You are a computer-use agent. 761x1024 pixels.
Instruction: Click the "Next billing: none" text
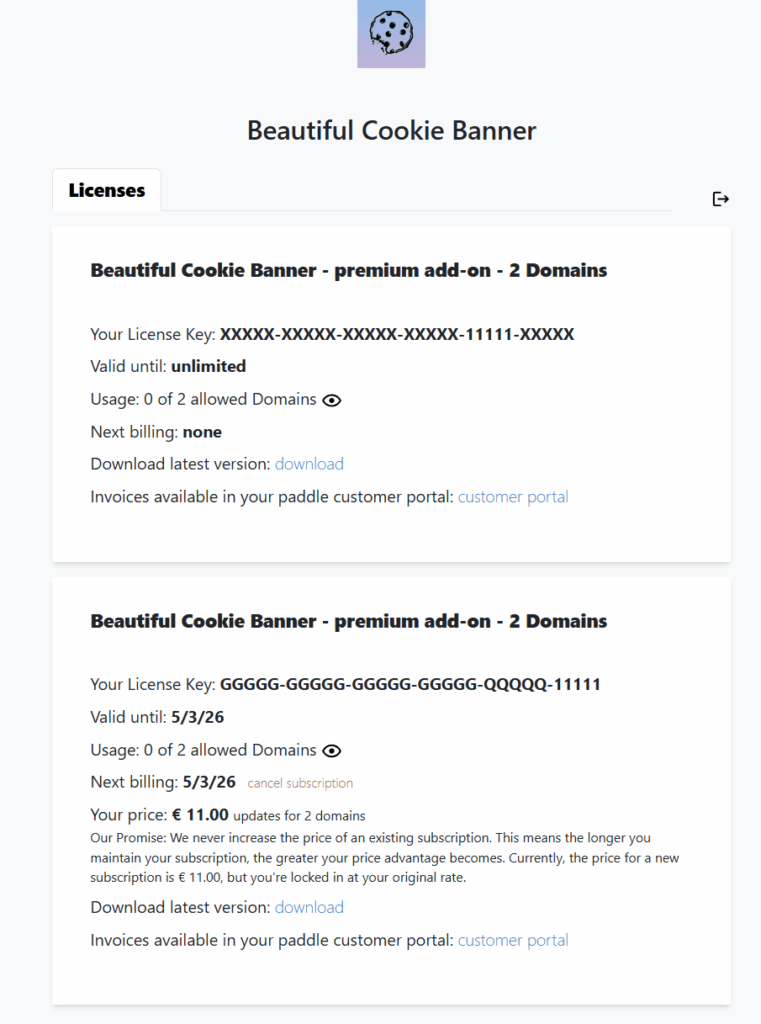coord(156,432)
